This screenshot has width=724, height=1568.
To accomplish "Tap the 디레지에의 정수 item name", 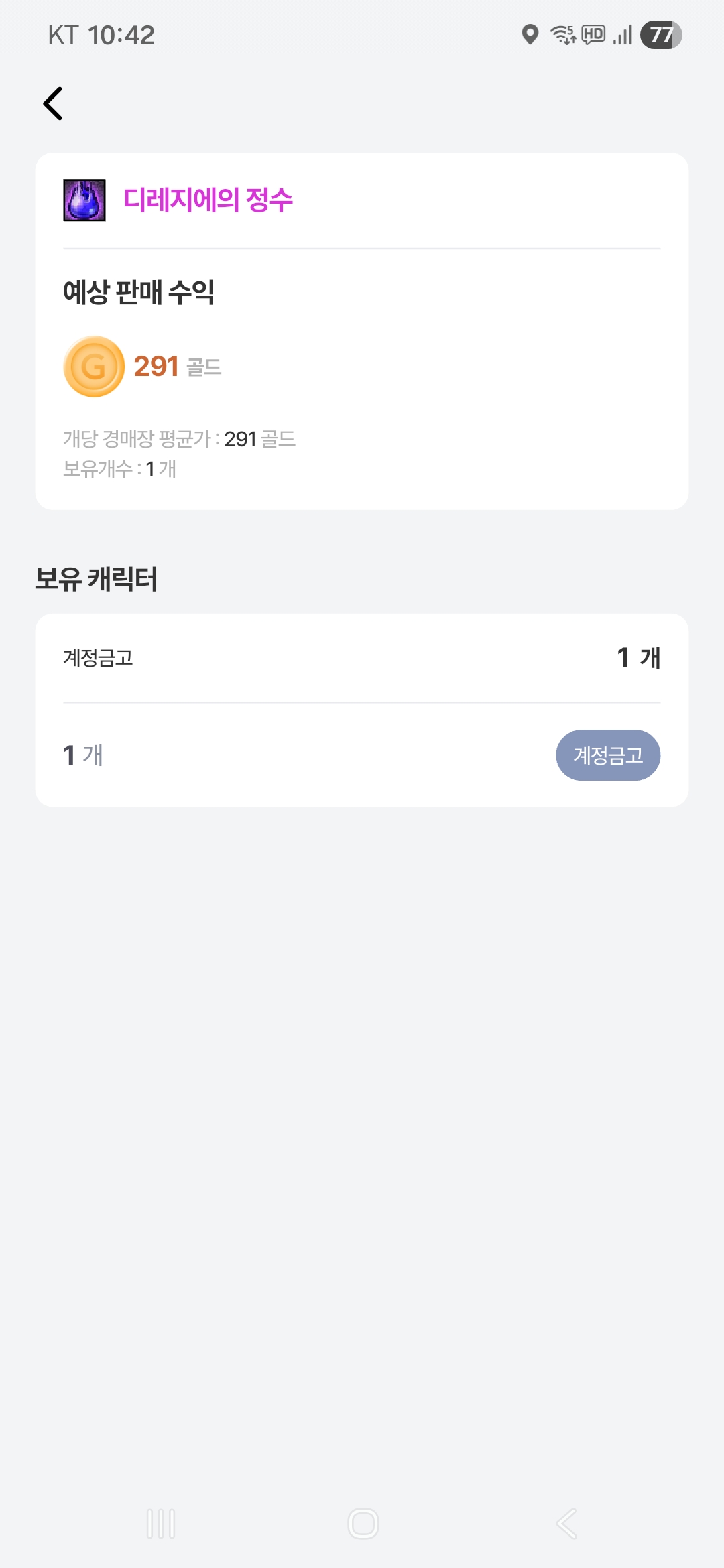I will pos(208,200).
